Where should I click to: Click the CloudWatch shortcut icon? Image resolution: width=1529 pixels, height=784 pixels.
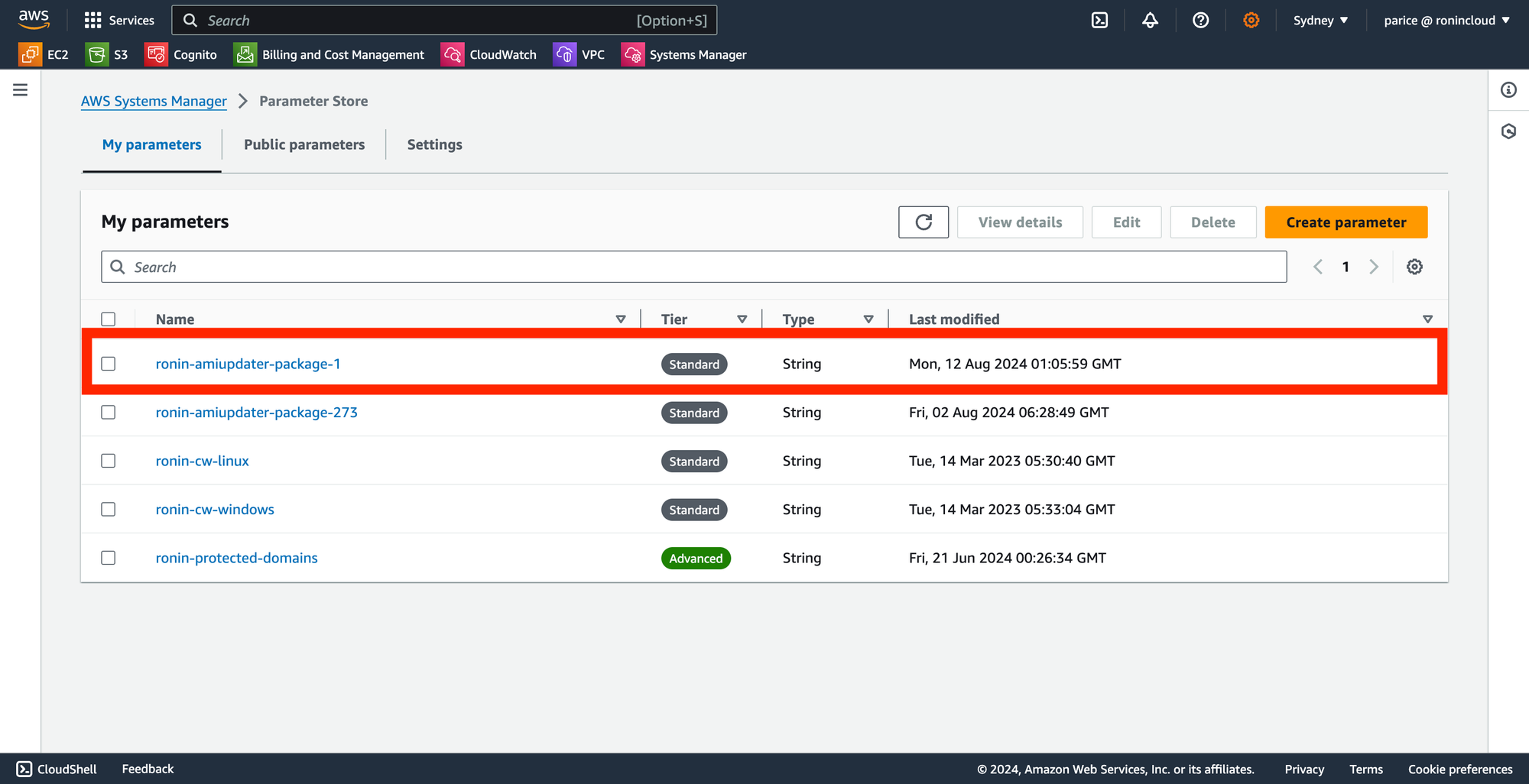(452, 54)
